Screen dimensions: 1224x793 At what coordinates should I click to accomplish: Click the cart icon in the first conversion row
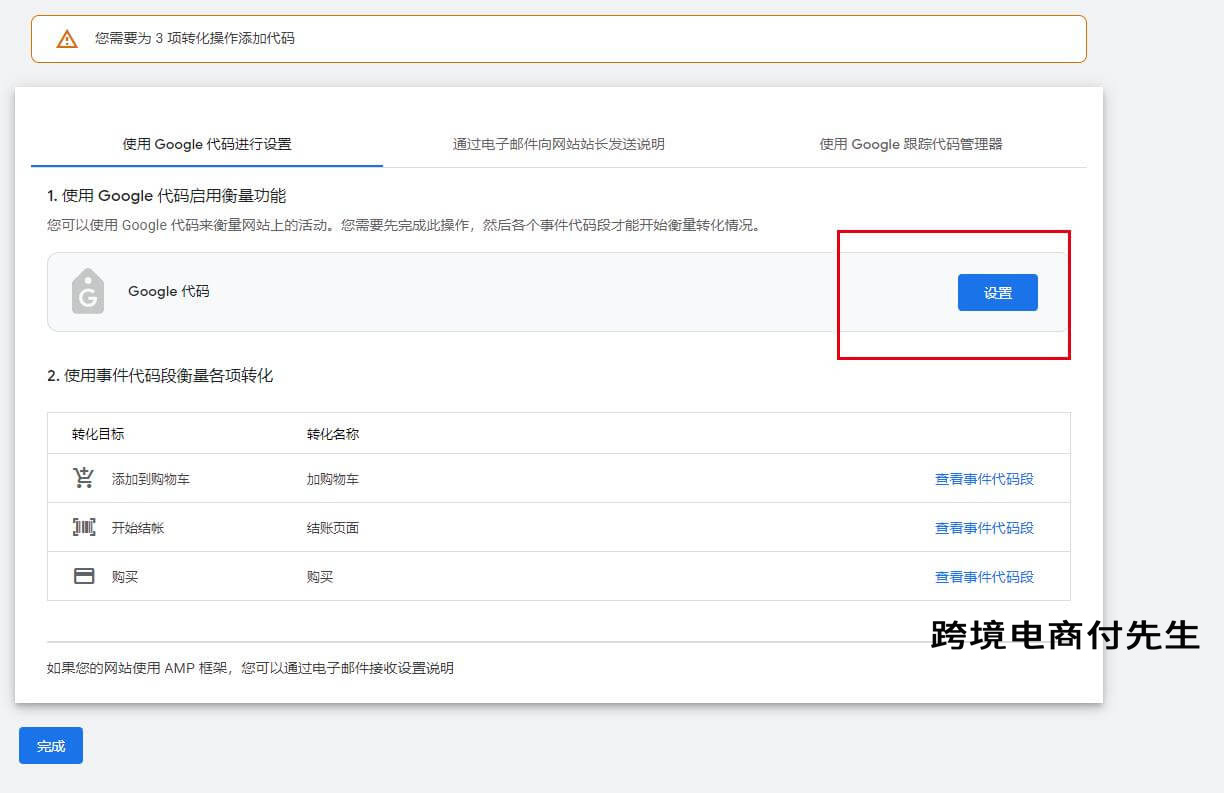coord(85,478)
